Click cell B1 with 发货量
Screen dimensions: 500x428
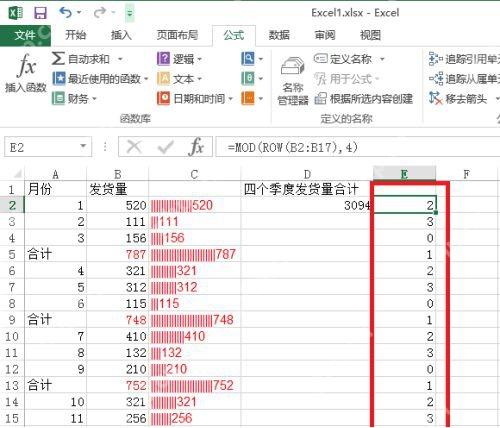[x=117, y=189]
